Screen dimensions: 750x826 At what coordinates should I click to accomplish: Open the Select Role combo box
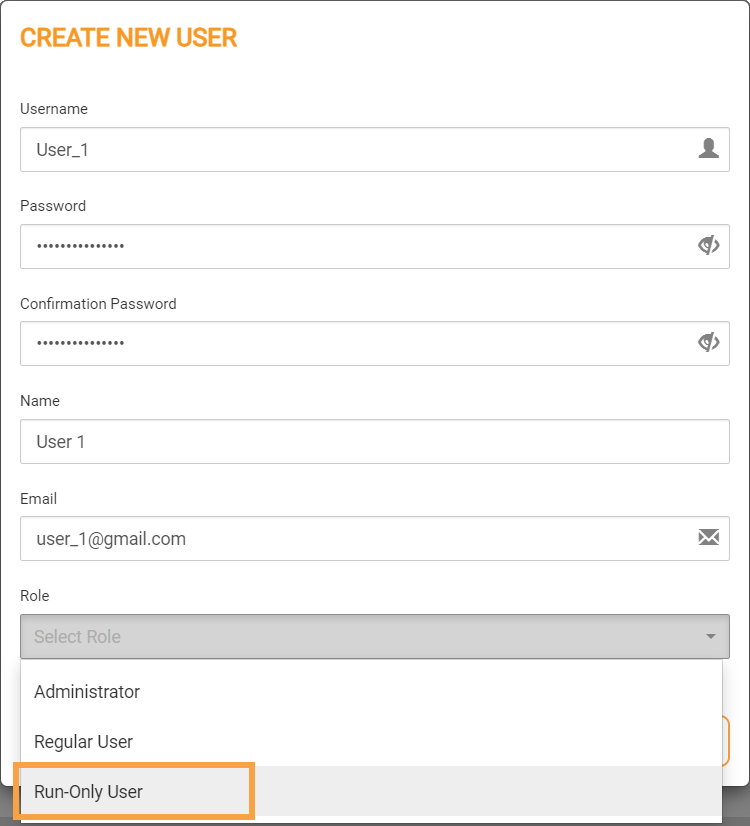[x=360, y=636]
